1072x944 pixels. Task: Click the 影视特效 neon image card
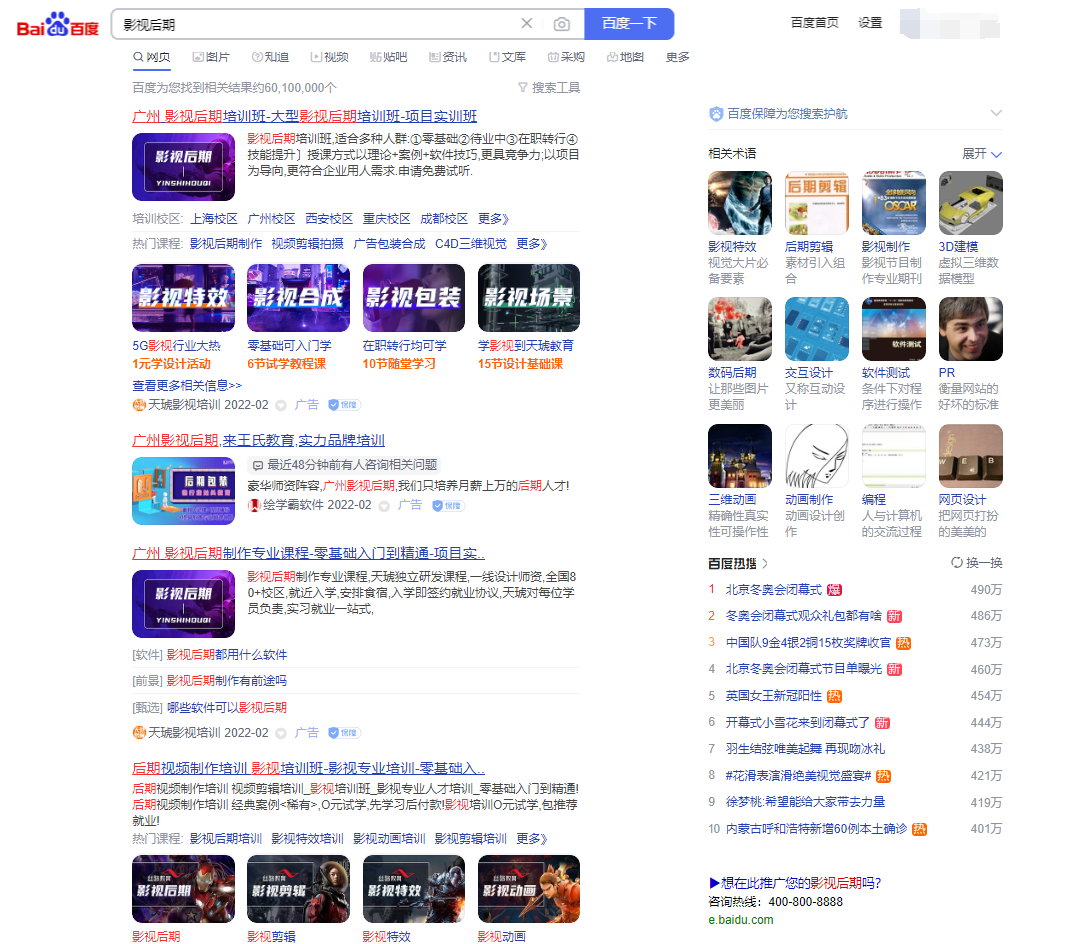[183, 298]
